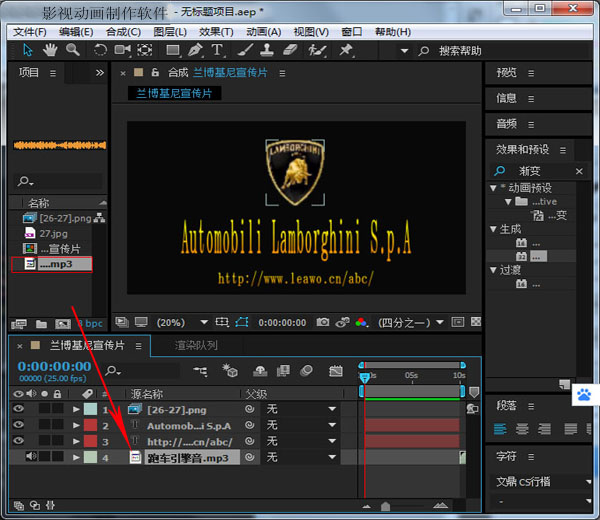
Task: Select the Rectangle shape tool
Action: [173, 50]
